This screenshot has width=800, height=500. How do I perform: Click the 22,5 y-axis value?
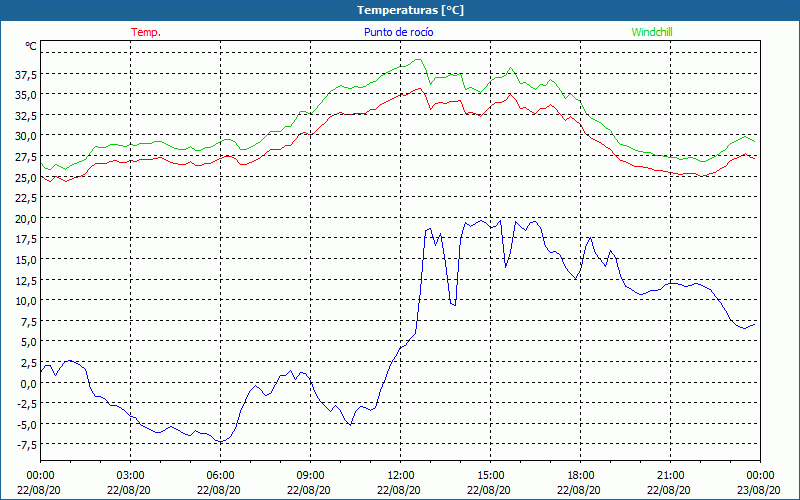pos(26,198)
